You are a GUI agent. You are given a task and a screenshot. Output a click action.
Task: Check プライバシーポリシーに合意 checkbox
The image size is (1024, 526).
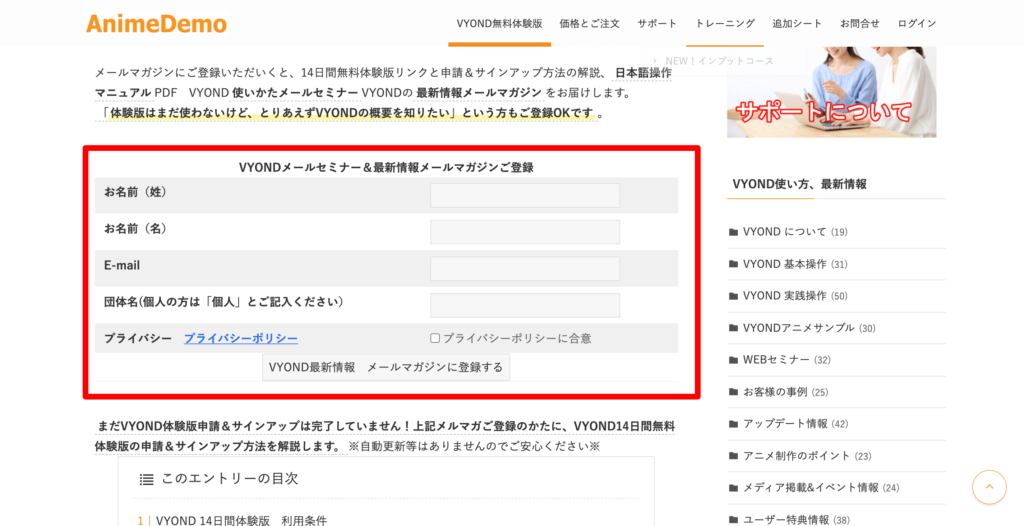click(x=435, y=338)
